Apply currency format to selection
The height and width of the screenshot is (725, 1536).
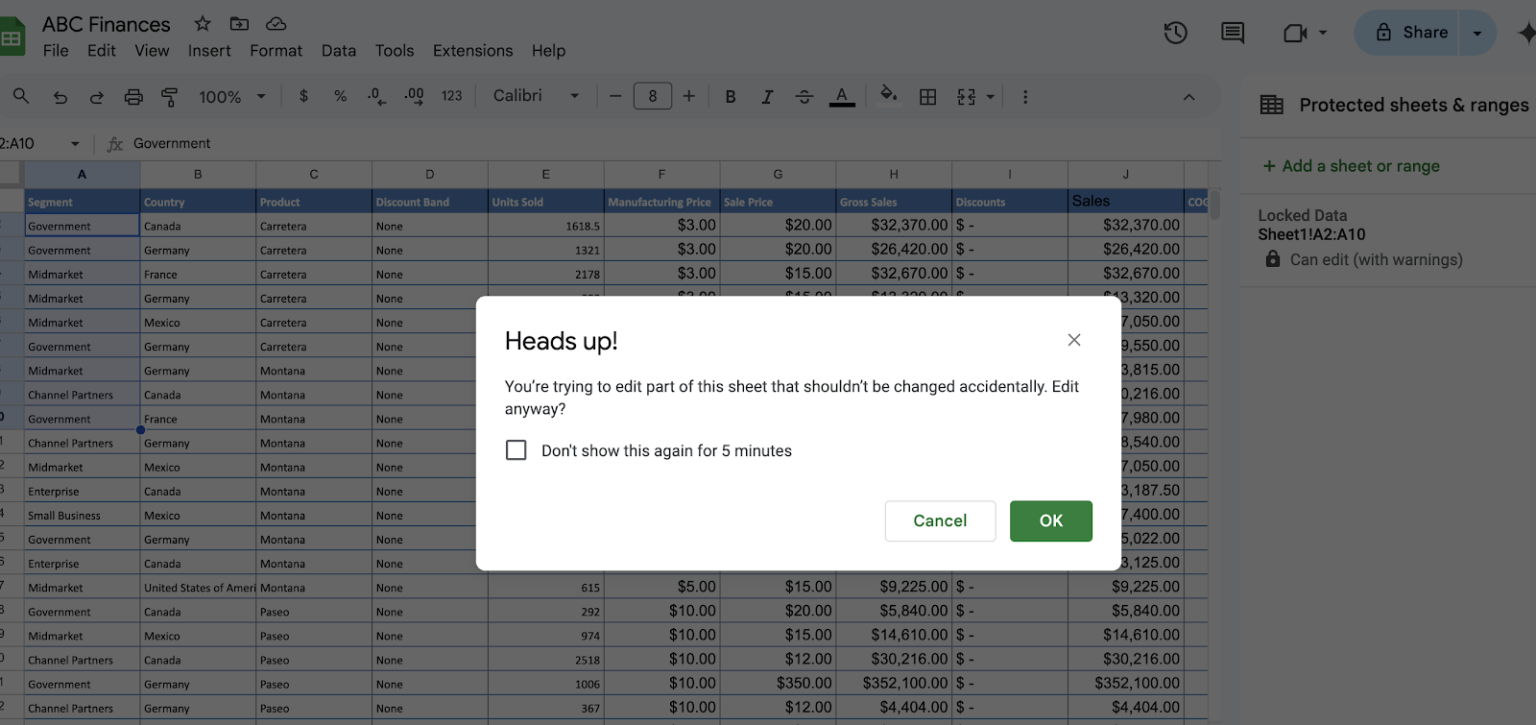[x=303, y=96]
